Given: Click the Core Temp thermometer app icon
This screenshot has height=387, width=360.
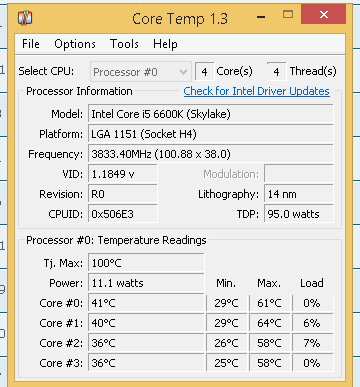Looking at the screenshot, I should [x=25, y=18].
